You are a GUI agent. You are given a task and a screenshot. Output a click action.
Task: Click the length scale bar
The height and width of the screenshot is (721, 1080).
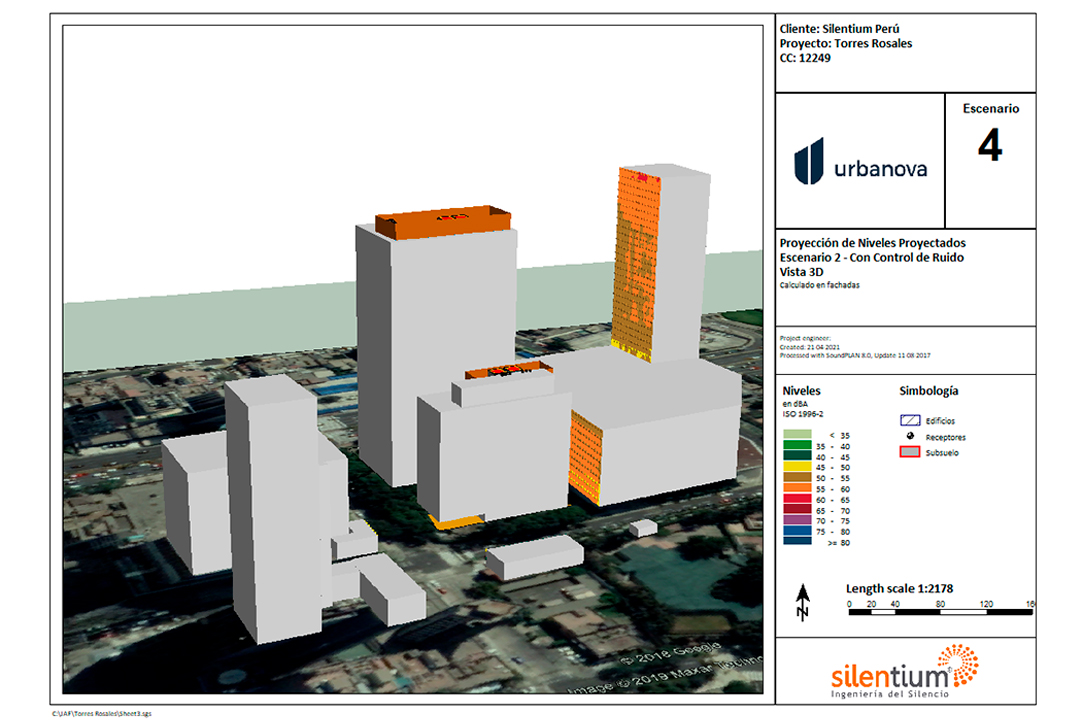[x=939, y=610]
